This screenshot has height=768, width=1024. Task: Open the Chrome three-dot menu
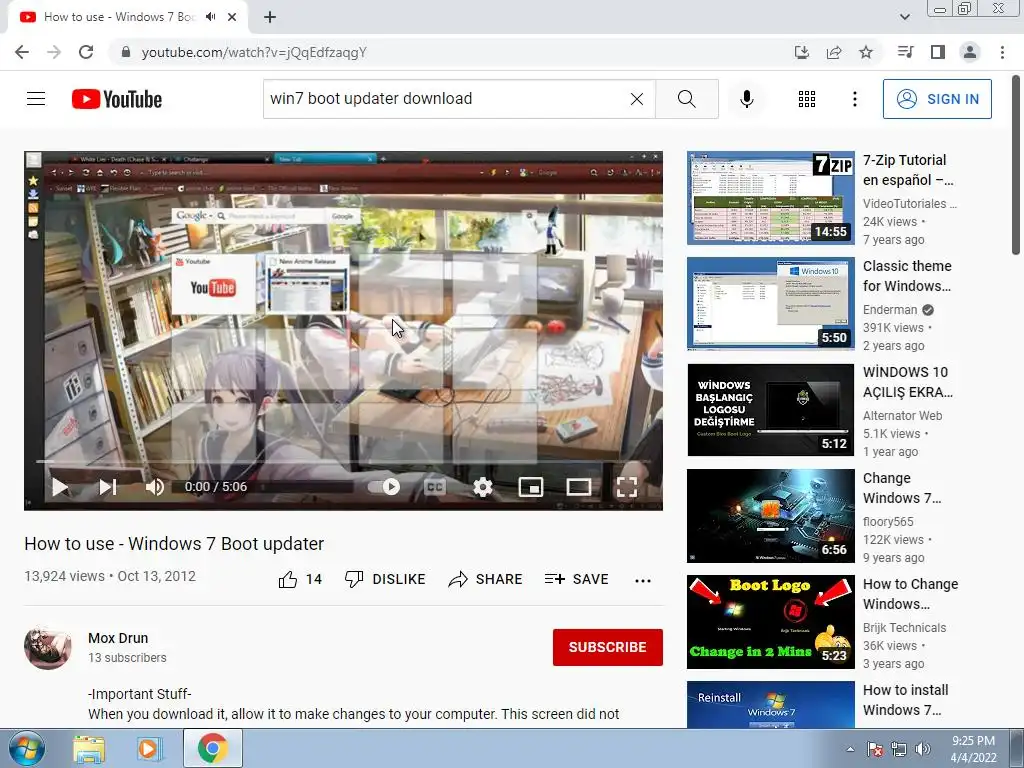coord(1002,52)
